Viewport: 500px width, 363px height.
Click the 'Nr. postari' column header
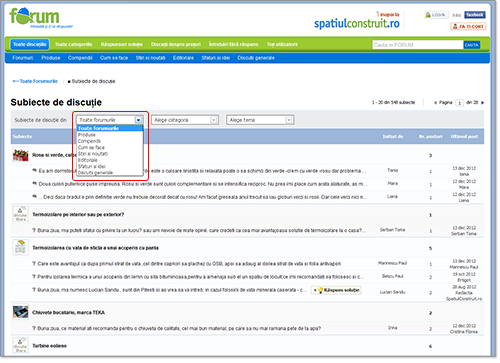pyautogui.click(x=430, y=137)
